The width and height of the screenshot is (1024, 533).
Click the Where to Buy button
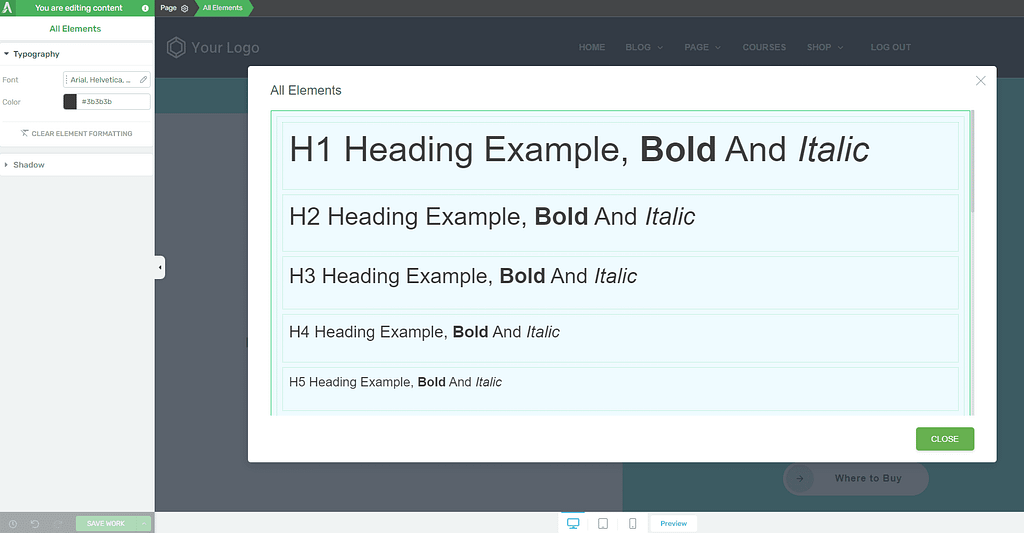(x=856, y=479)
